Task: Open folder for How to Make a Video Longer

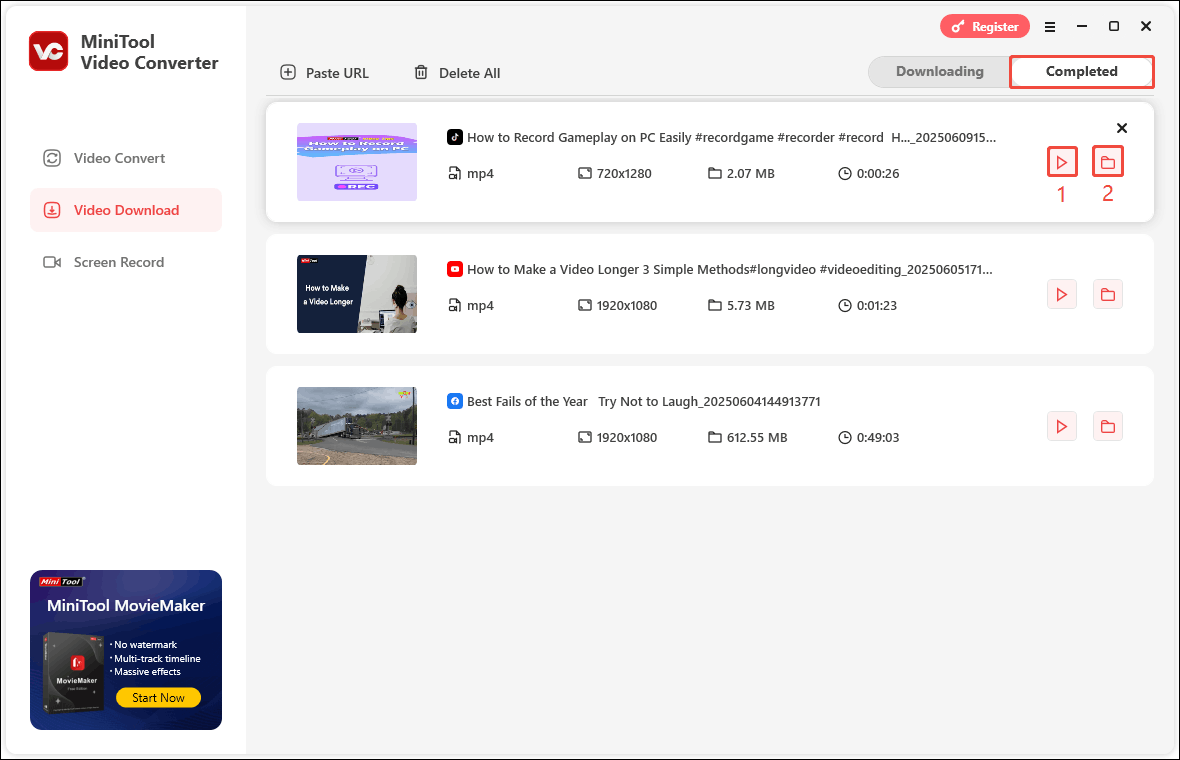Action: point(1108,294)
